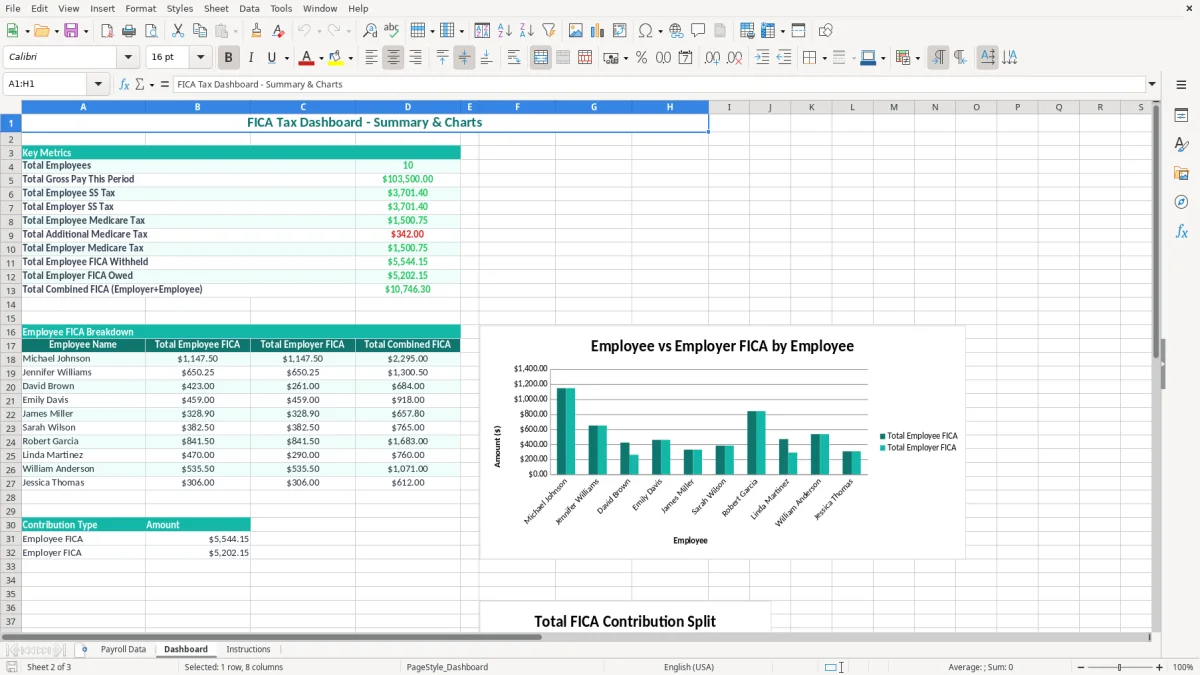Apply red font color swatch

pos(307,58)
